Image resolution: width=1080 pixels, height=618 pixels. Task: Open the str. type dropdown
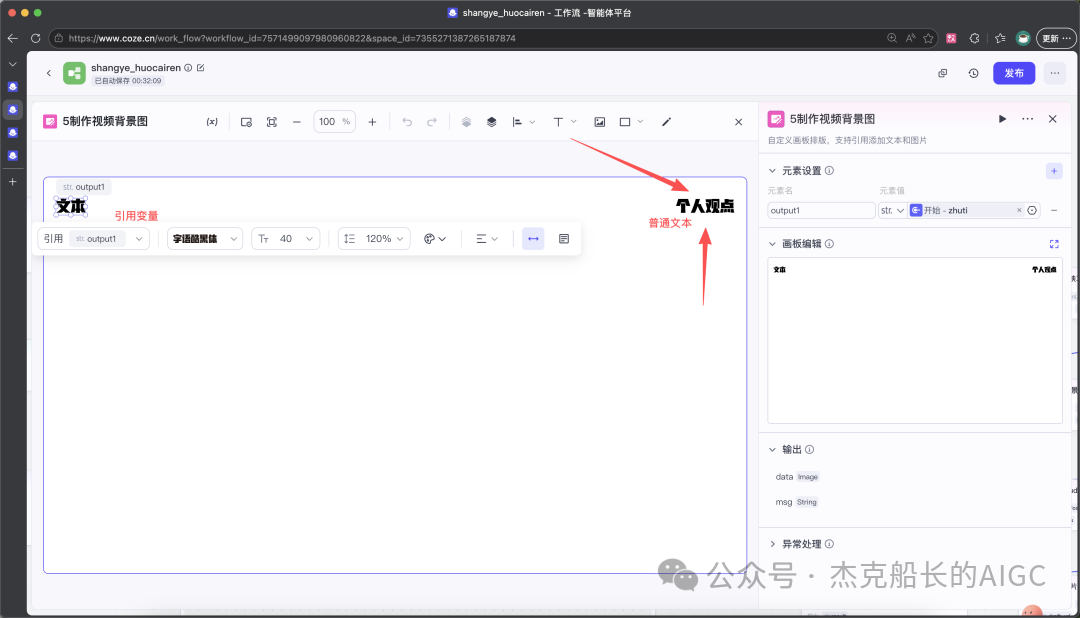coord(892,210)
